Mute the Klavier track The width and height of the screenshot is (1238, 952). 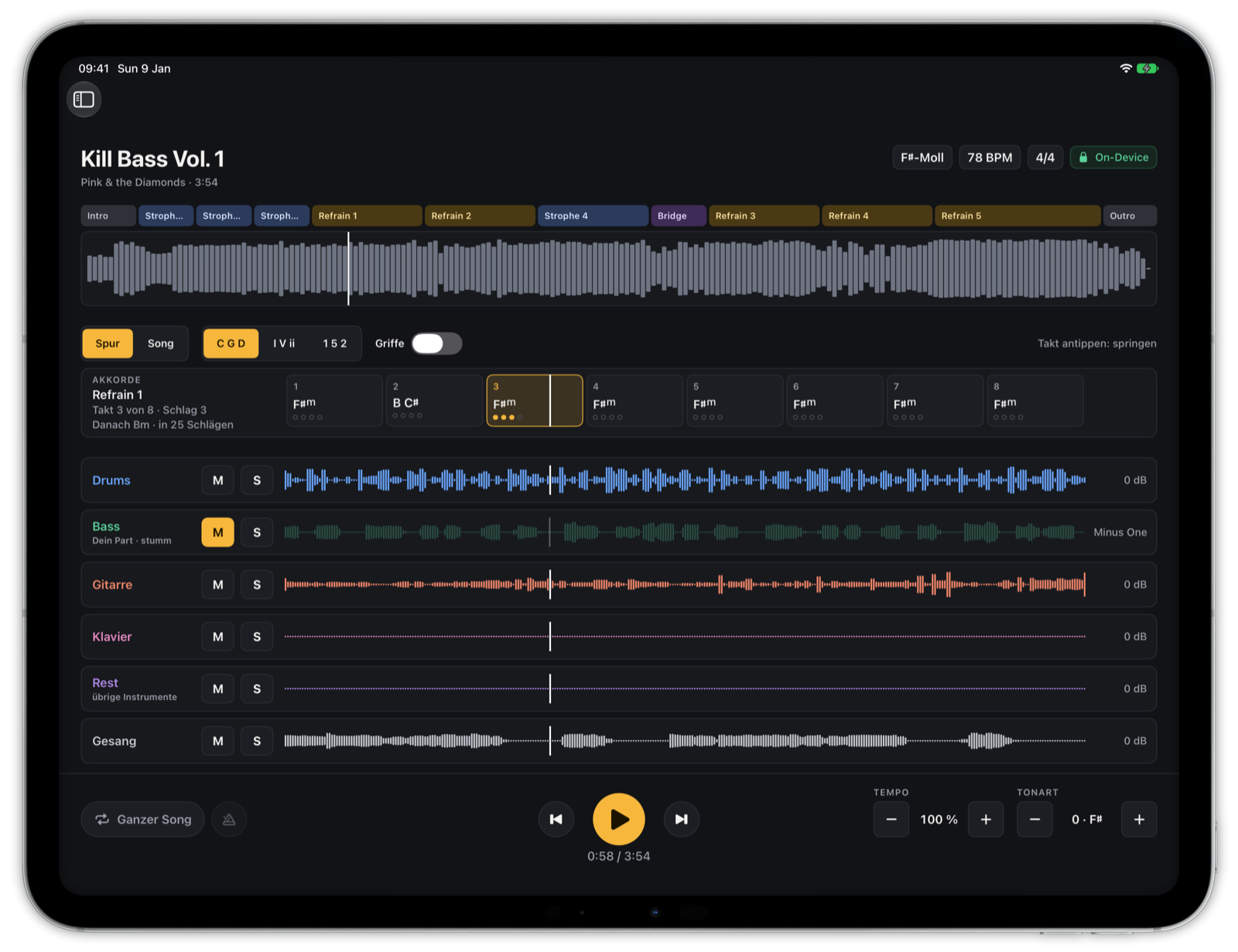pyautogui.click(x=218, y=636)
